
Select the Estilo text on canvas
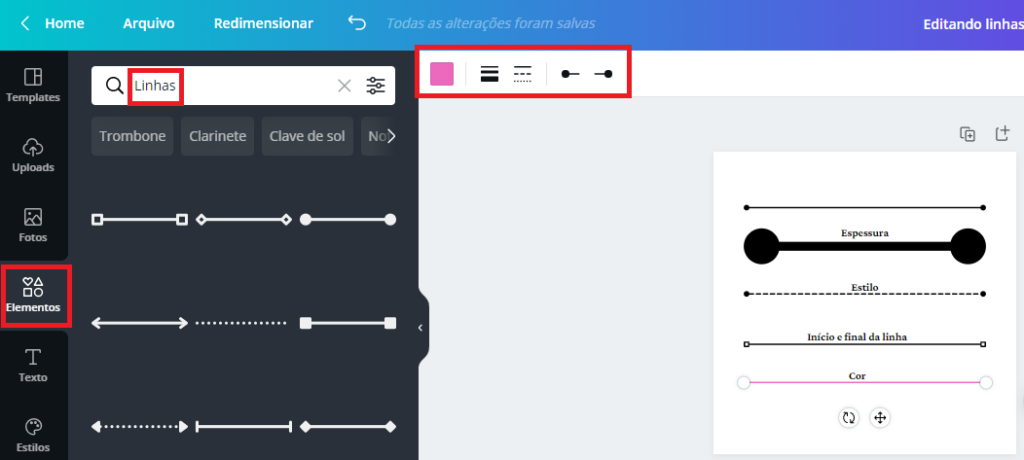(x=865, y=287)
